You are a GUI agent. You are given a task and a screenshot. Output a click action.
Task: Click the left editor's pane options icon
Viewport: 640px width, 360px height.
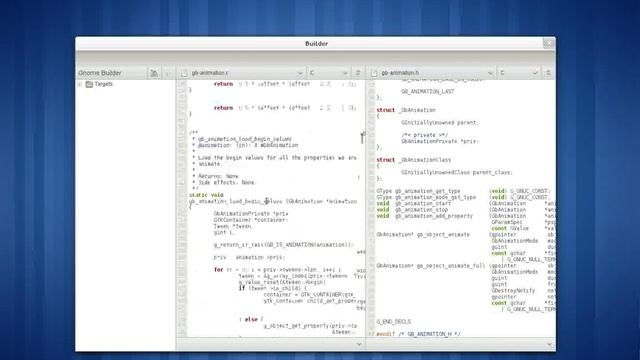[x=358, y=73]
